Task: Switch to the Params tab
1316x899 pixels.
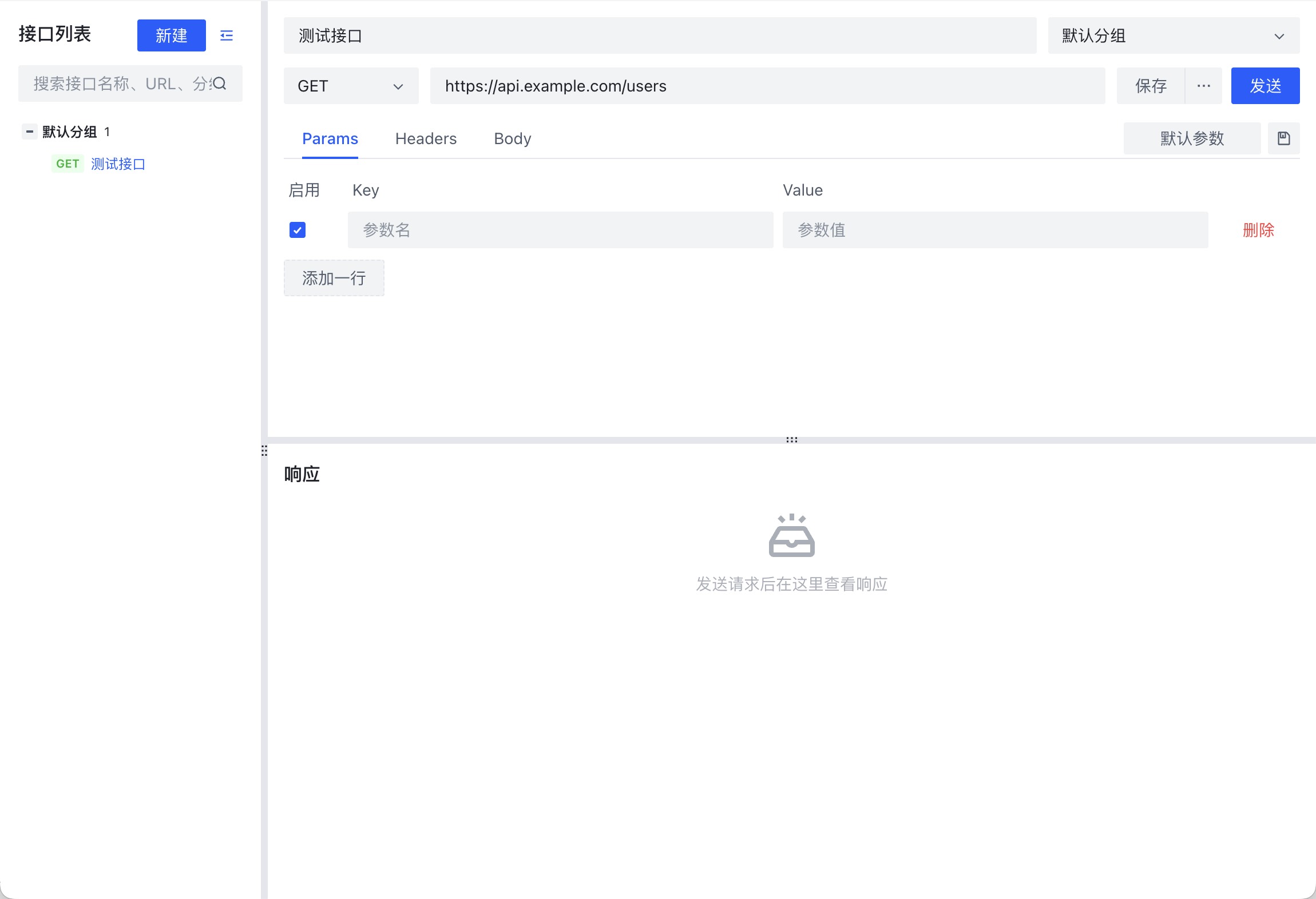Action: pos(330,138)
